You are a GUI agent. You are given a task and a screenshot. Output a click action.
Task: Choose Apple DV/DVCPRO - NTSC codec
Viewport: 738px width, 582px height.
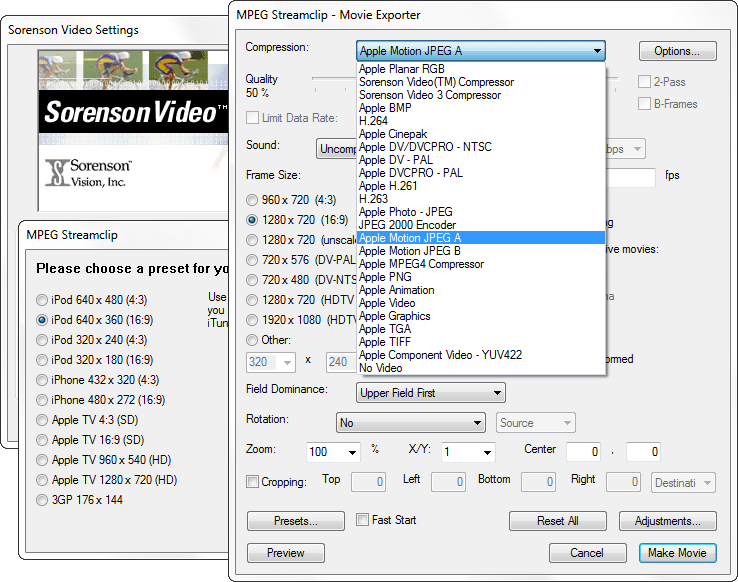(481, 147)
